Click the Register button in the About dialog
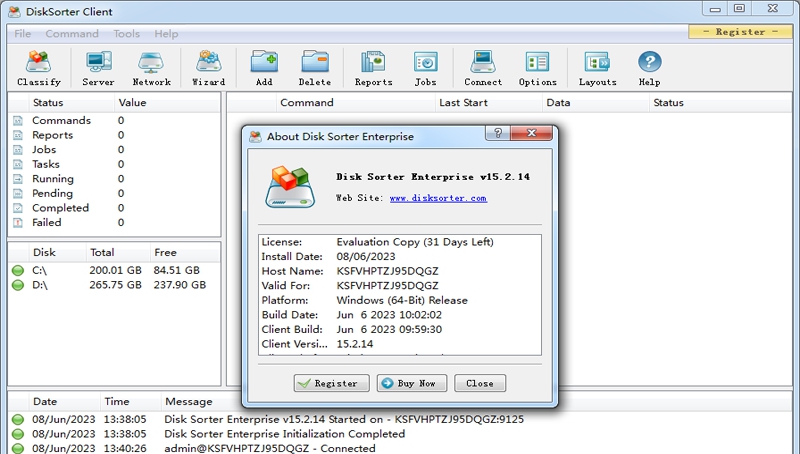The height and width of the screenshot is (454, 800). 332,383
